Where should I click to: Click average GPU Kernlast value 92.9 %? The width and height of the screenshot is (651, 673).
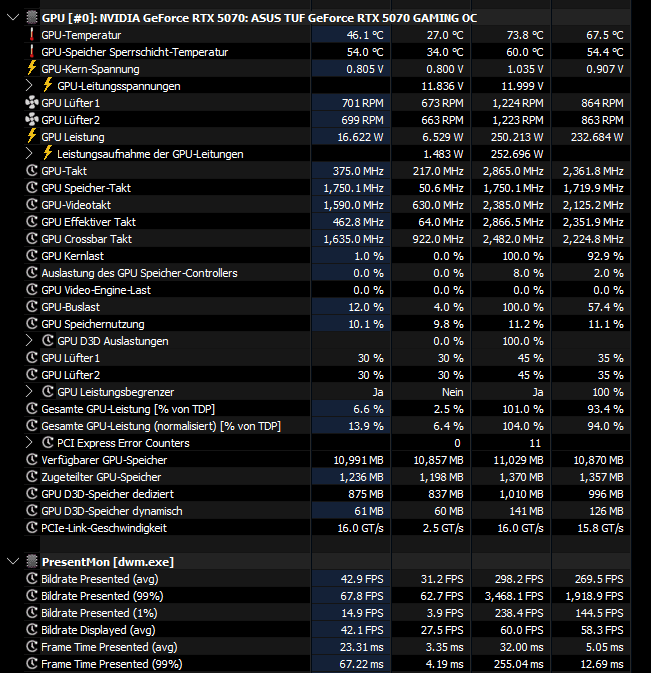(x=606, y=256)
